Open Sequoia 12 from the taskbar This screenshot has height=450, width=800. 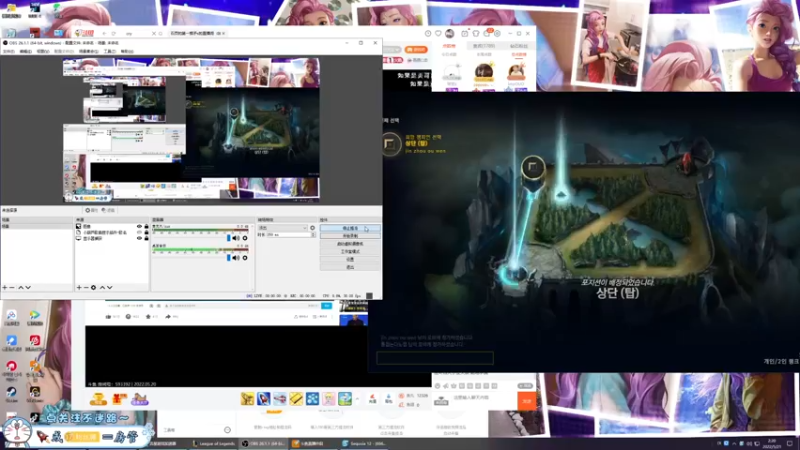click(x=364, y=444)
